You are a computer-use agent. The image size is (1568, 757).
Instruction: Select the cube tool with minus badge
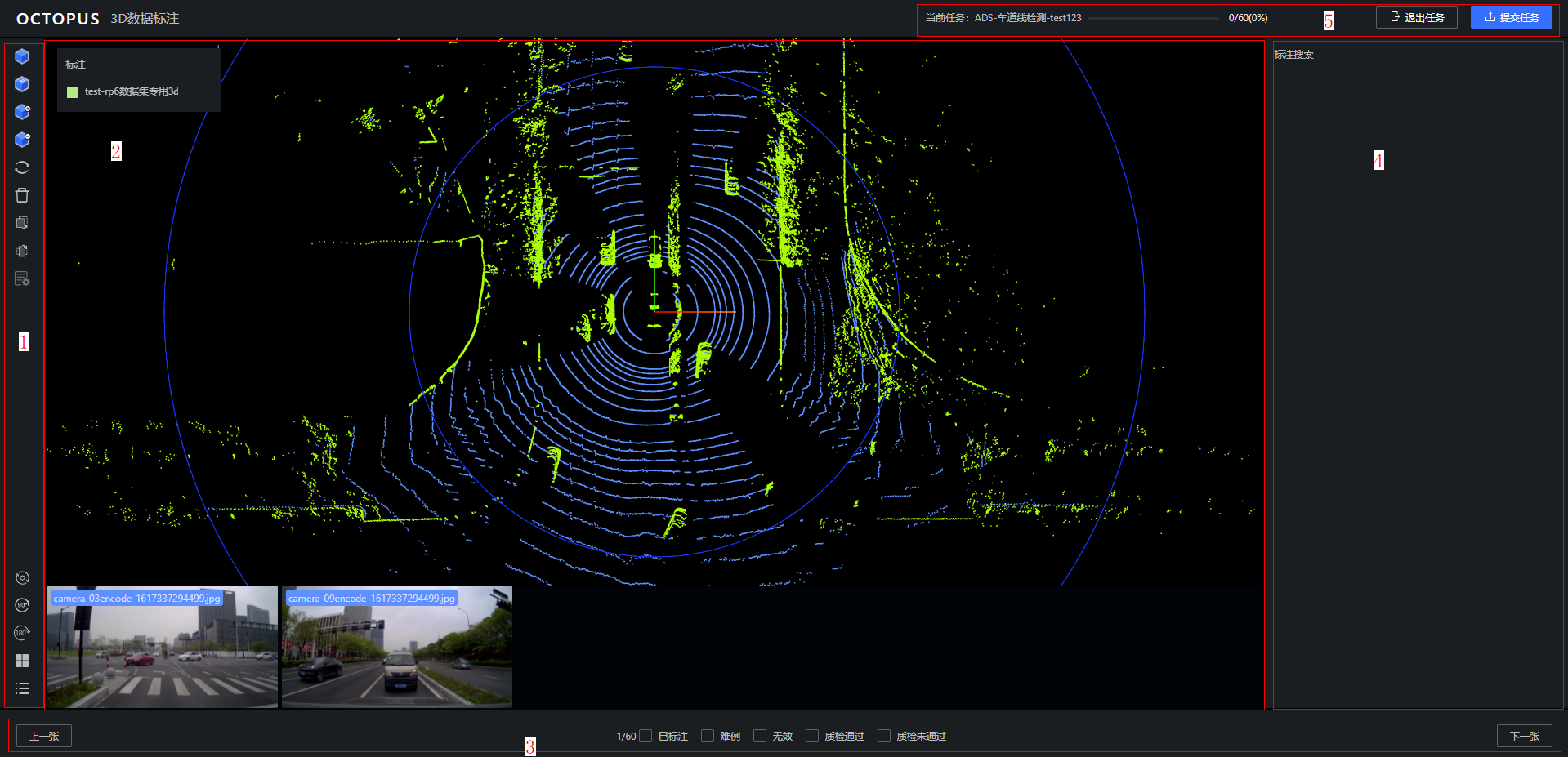[22, 140]
